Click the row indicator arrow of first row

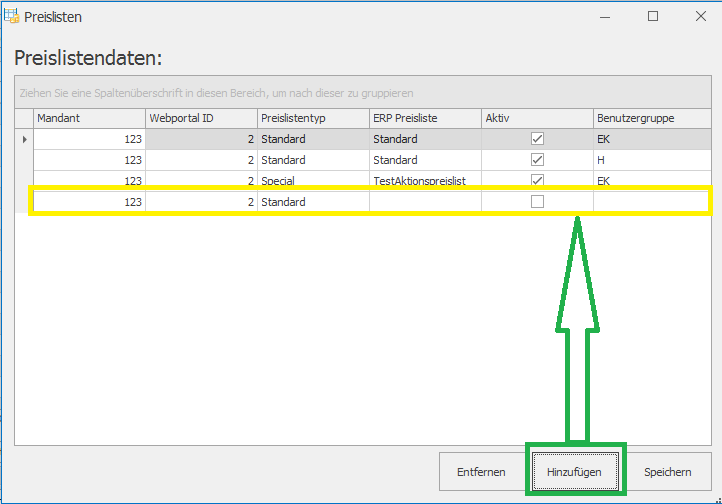(x=24, y=139)
